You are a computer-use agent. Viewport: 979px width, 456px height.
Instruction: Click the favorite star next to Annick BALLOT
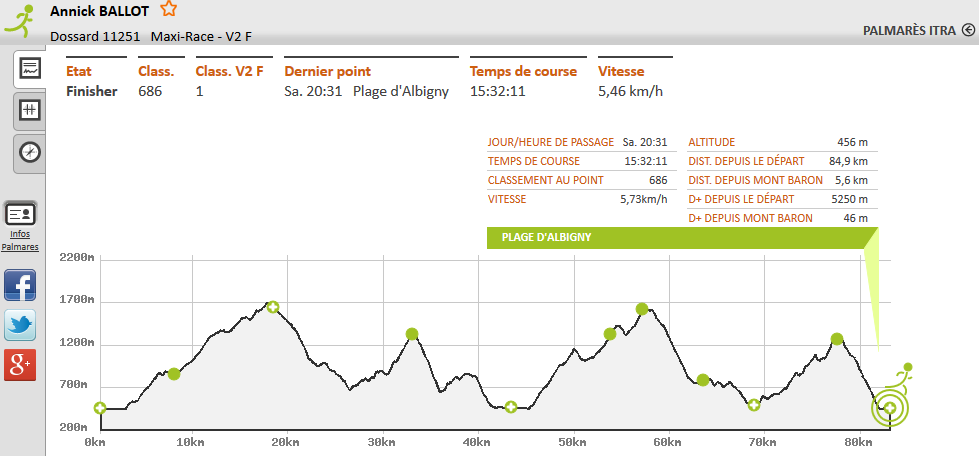pos(169,10)
